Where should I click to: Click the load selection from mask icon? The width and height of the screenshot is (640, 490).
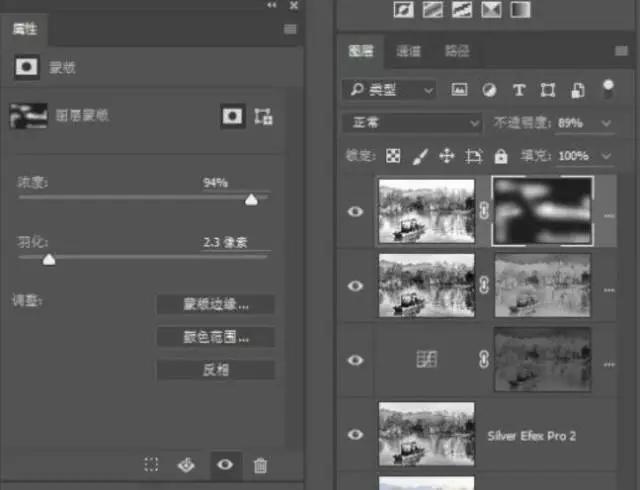151,464
